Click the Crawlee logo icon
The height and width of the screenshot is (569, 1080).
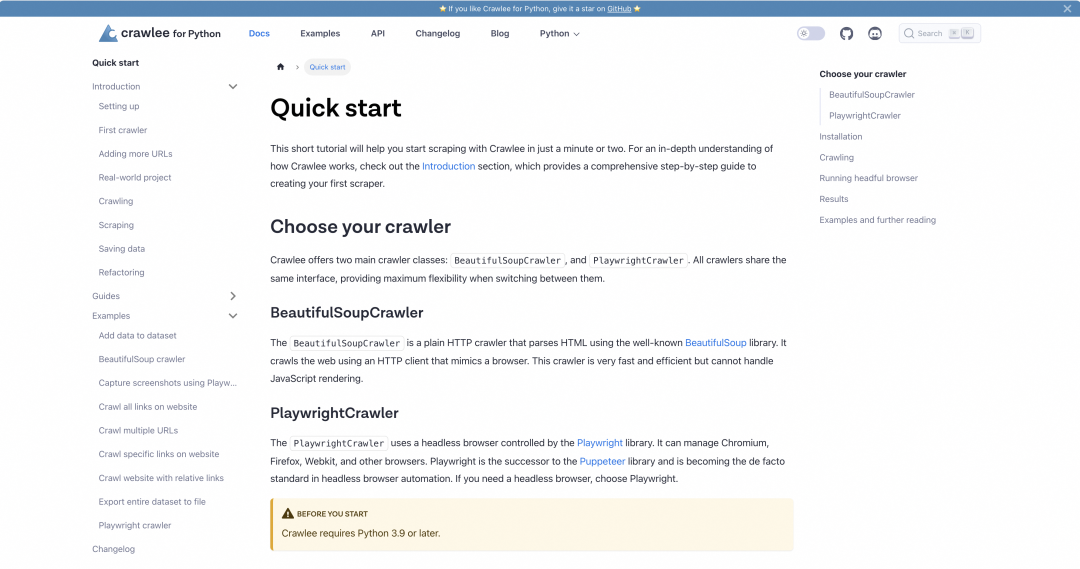[x=108, y=33]
